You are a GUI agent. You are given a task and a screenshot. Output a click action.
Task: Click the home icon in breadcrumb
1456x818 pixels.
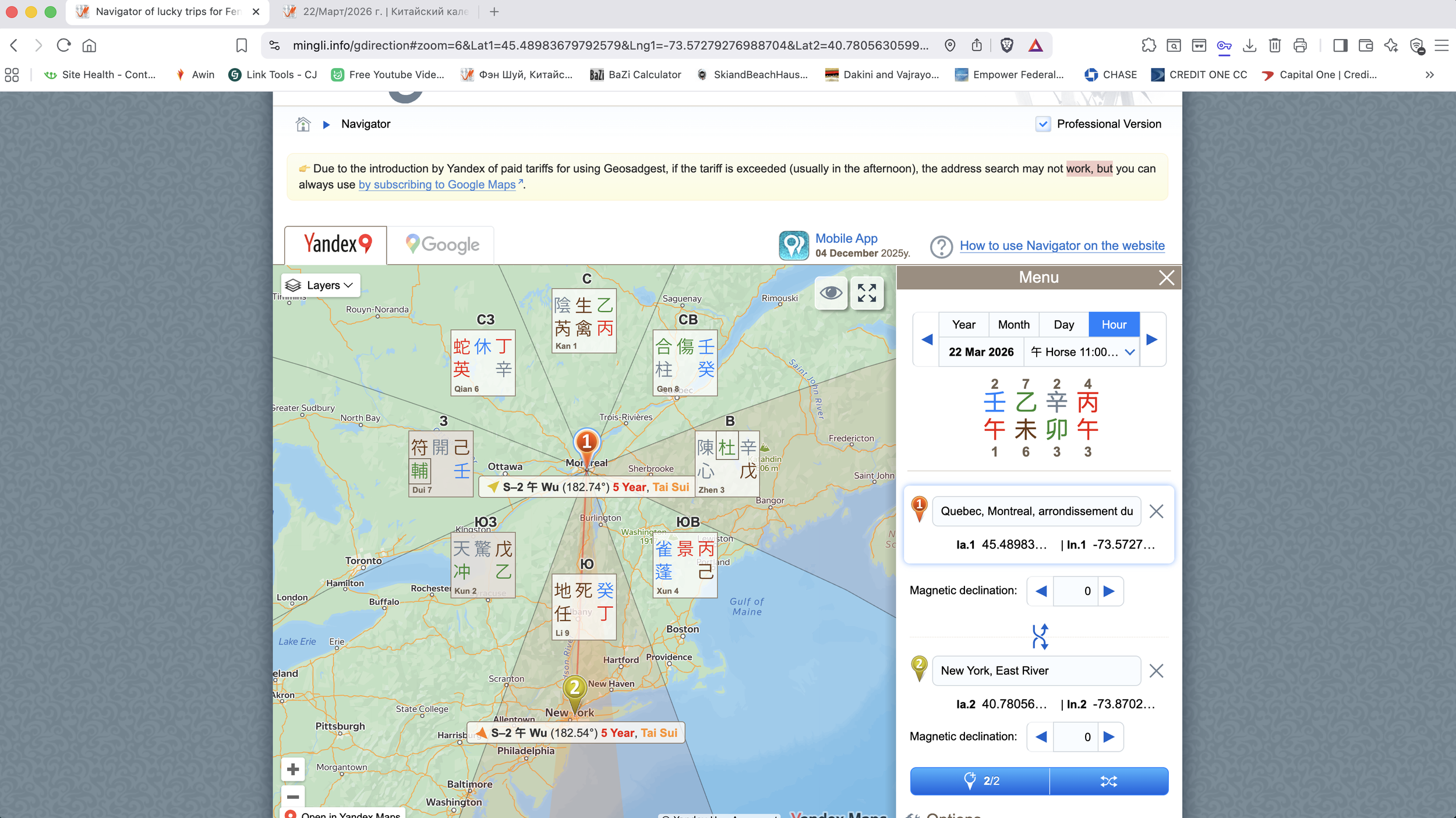303,124
